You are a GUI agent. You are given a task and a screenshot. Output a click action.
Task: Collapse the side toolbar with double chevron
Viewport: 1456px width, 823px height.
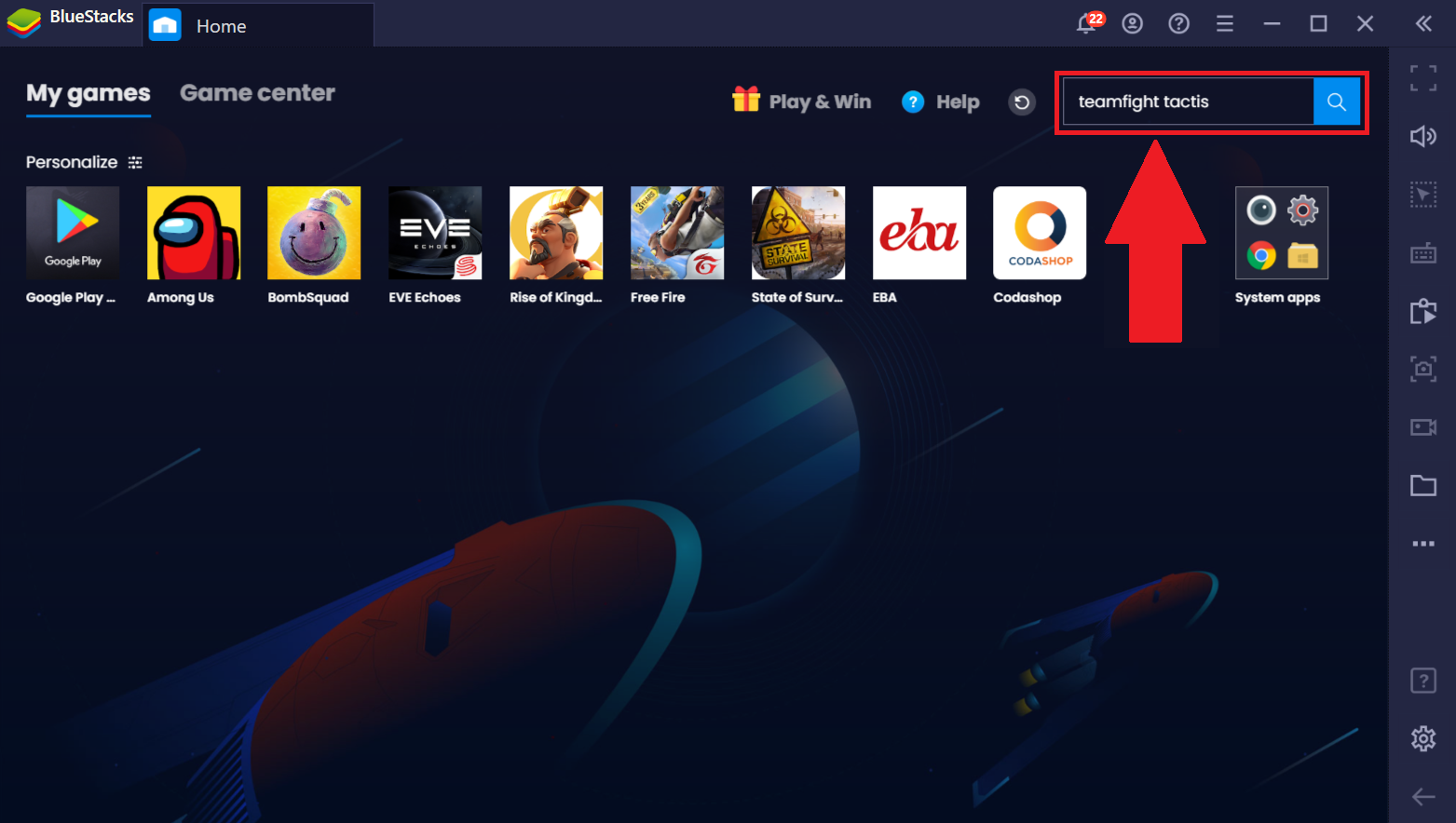click(1423, 23)
